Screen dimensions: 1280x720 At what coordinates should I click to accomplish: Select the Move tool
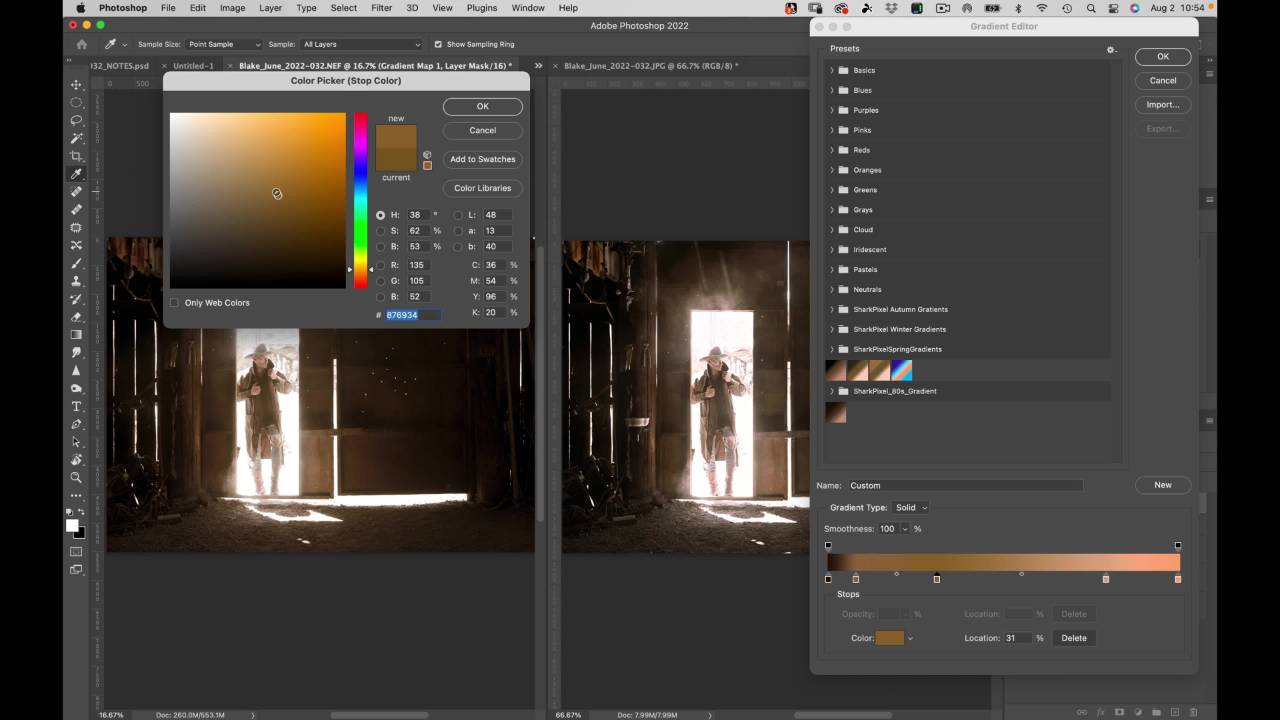coord(76,85)
